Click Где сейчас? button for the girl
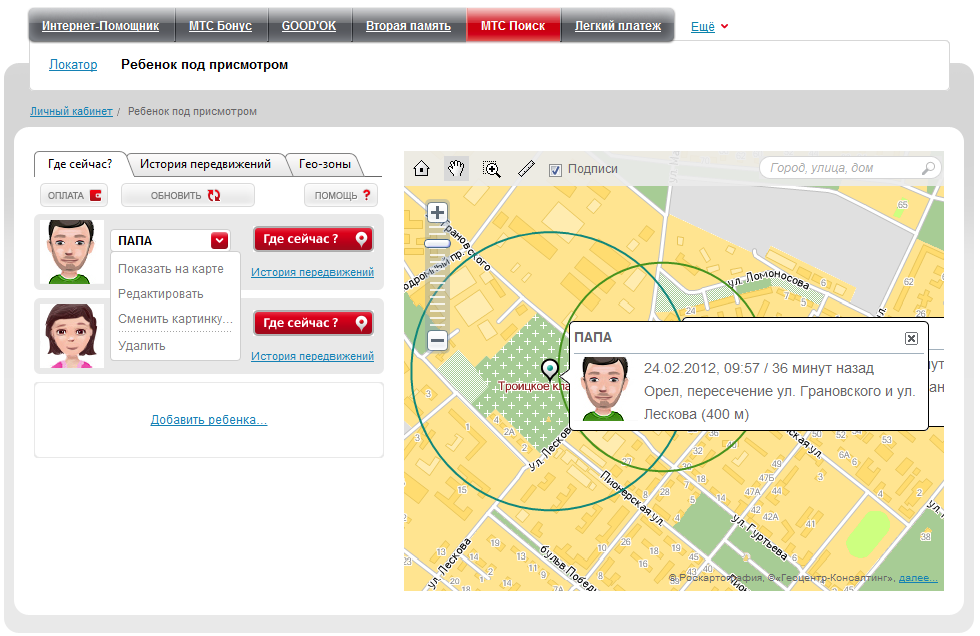980x636 pixels. 313,323
